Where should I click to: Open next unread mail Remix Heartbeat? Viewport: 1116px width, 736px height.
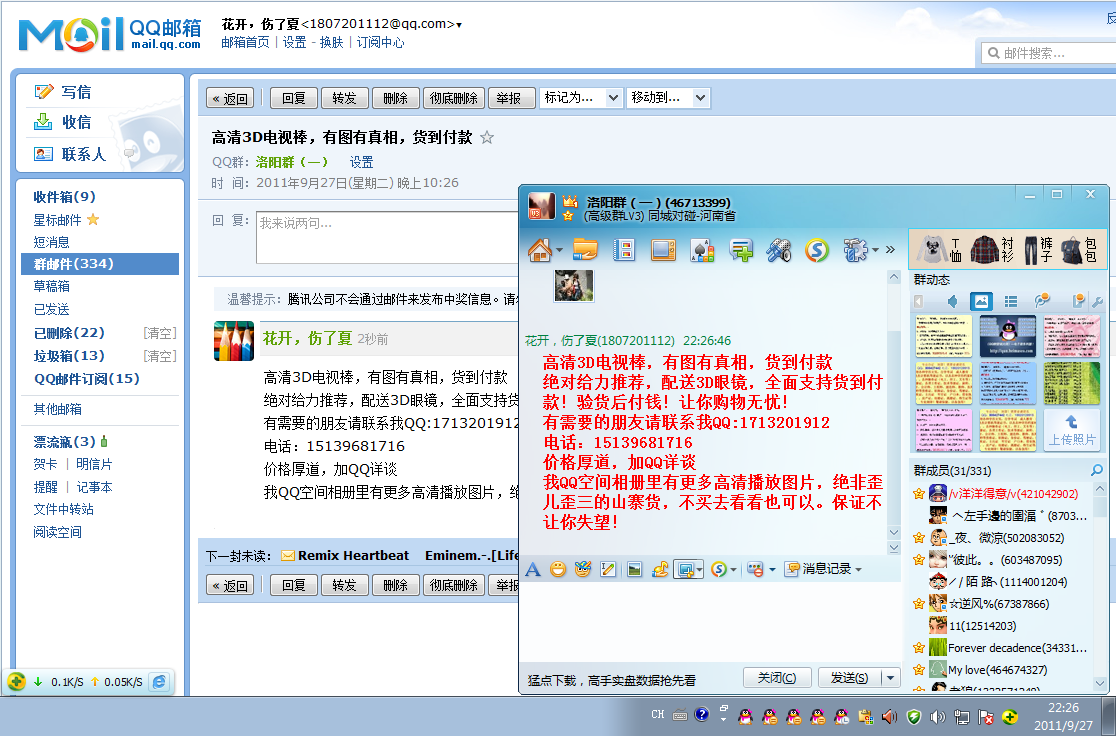[354, 555]
